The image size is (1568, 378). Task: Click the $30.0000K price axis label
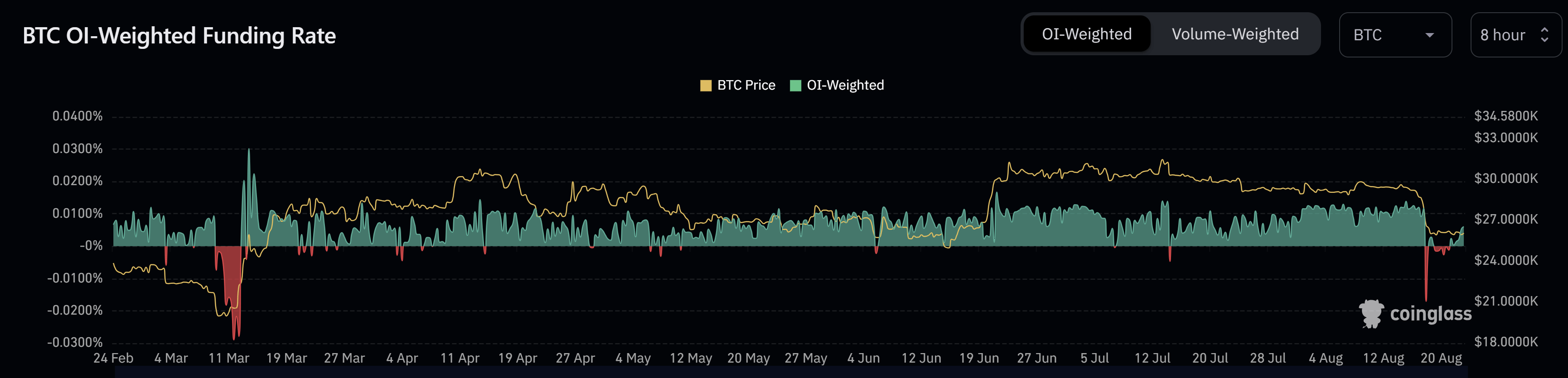tap(1505, 179)
